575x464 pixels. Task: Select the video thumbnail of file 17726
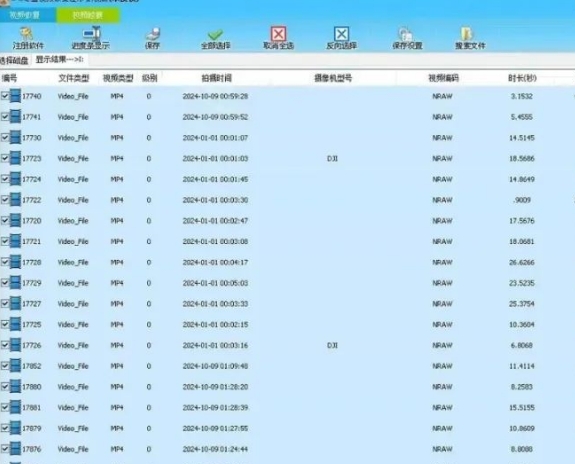pyautogui.click(x=15, y=345)
